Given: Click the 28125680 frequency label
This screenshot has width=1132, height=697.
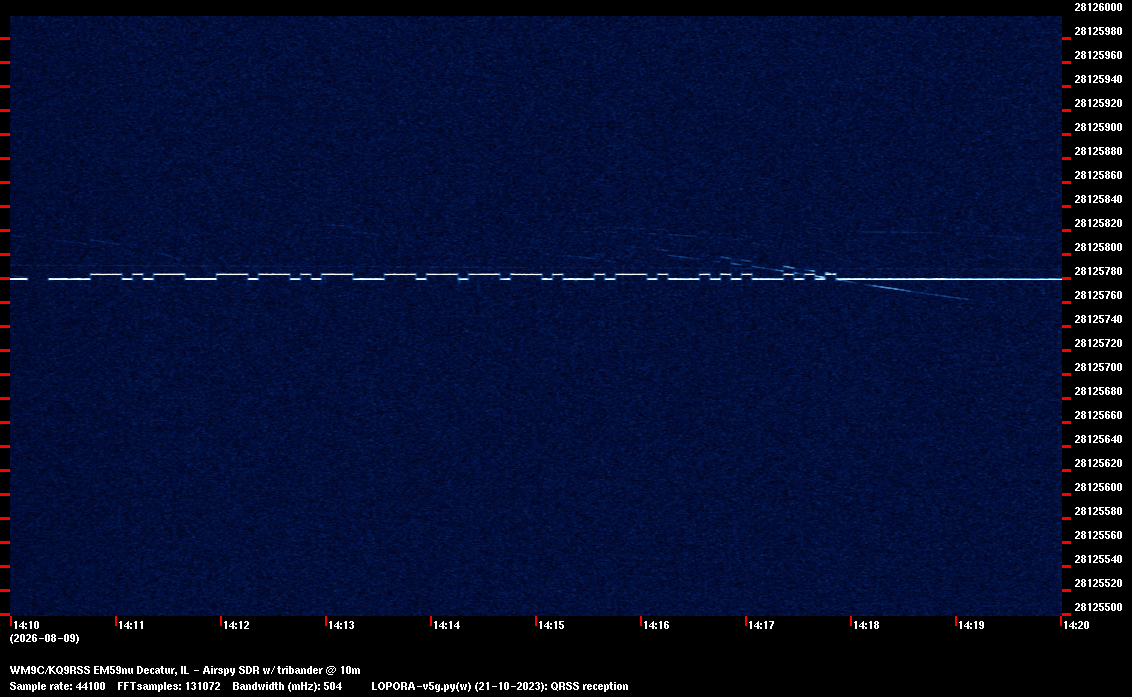Looking at the screenshot, I should (1098, 391).
